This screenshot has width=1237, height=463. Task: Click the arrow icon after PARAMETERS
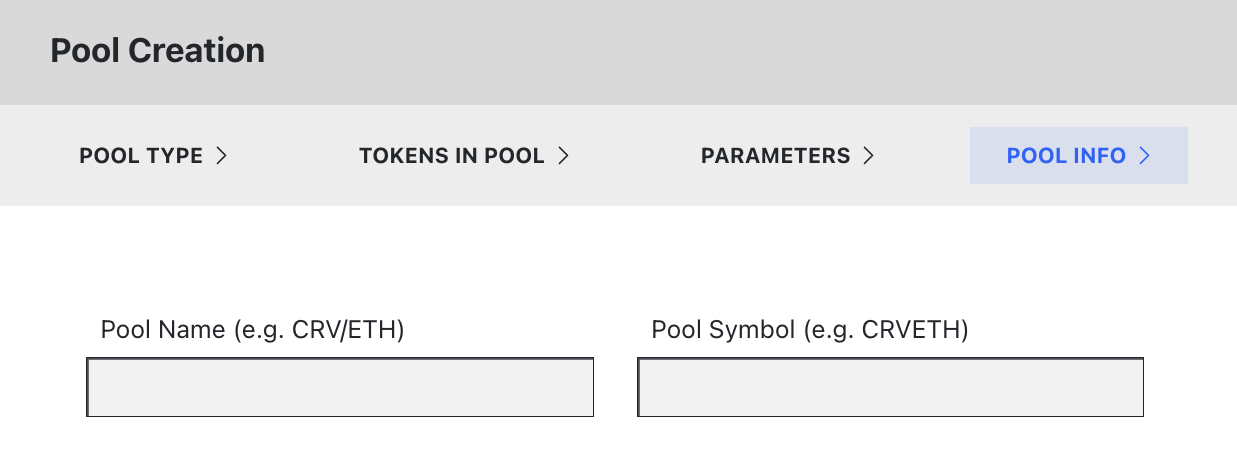(x=868, y=156)
